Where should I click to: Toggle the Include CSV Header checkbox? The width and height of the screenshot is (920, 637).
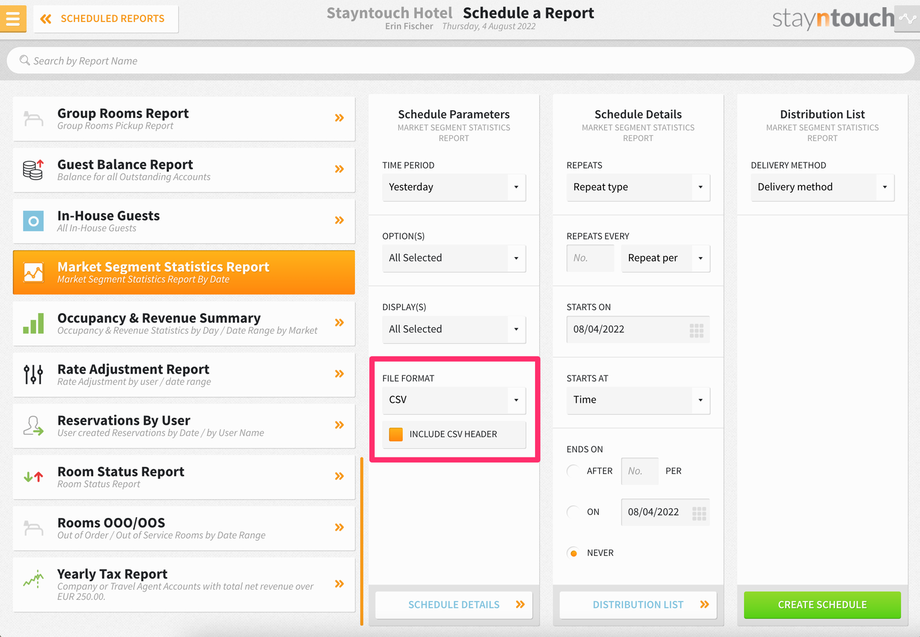point(396,434)
